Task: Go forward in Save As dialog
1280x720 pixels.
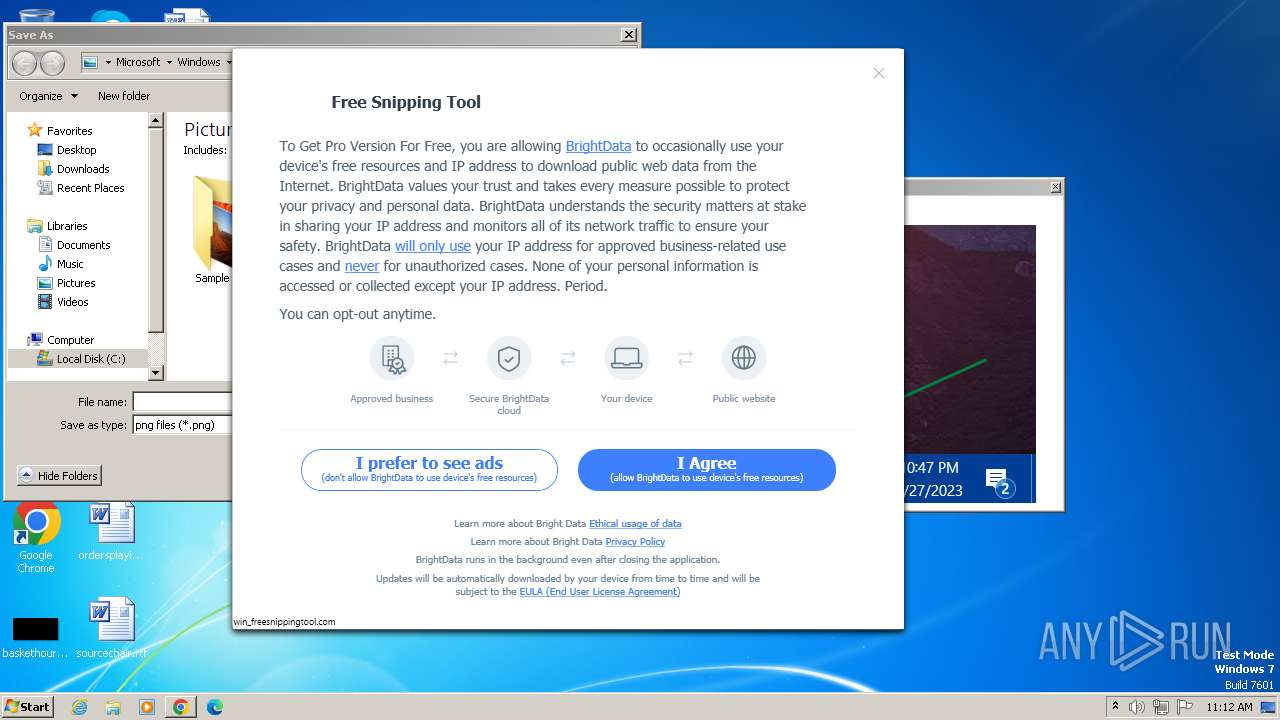Action: (x=52, y=62)
